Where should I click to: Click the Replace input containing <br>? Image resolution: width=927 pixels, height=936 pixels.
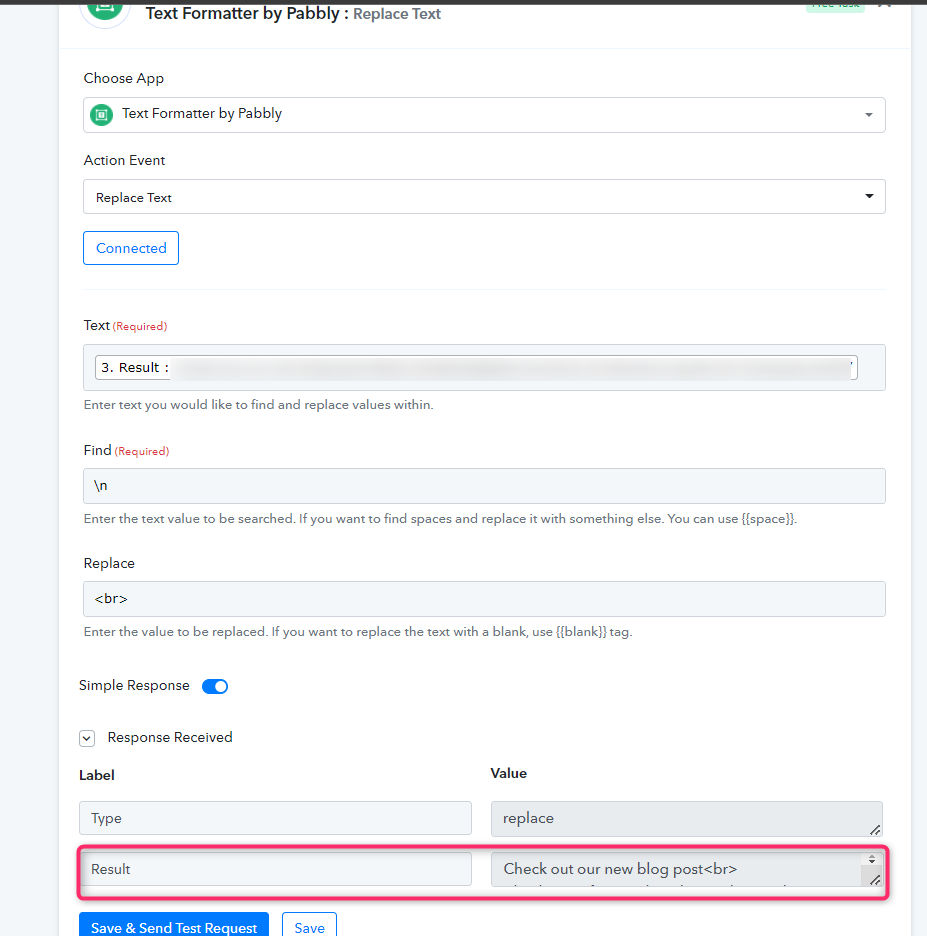pos(484,599)
